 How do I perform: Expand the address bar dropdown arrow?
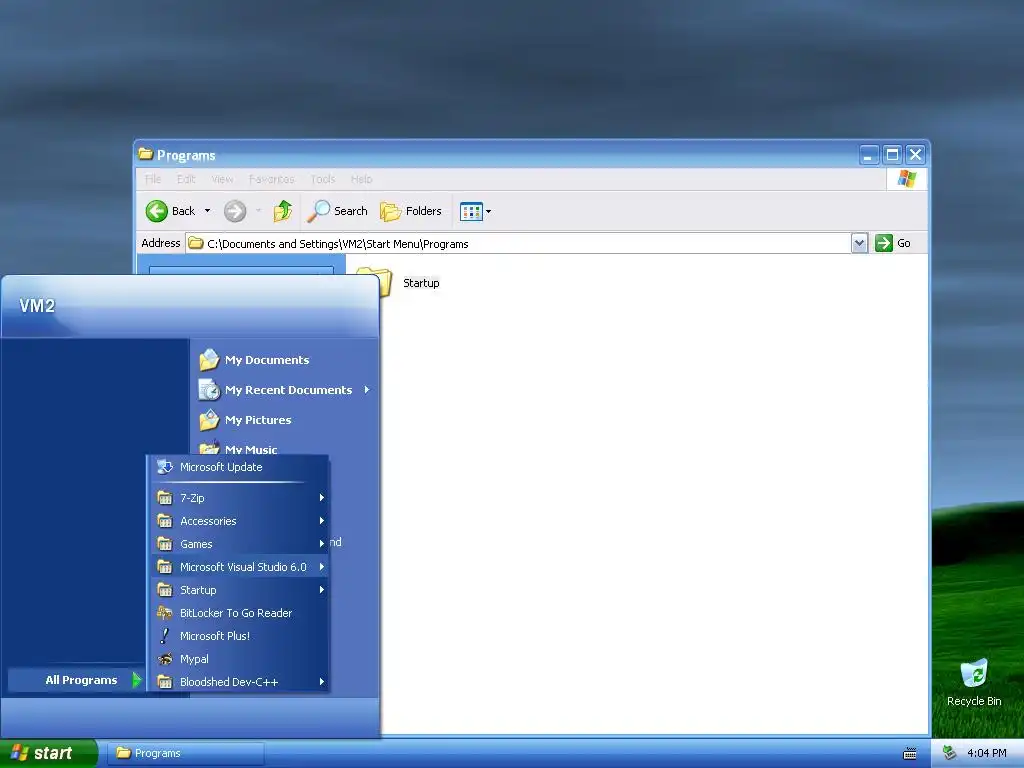[859, 244]
